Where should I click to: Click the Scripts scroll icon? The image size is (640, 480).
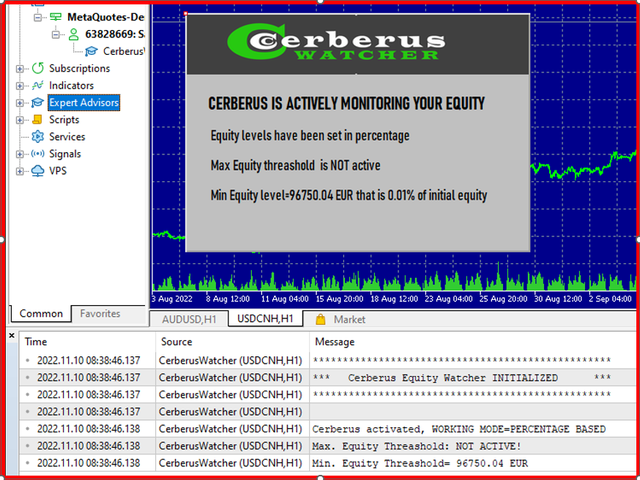38,120
